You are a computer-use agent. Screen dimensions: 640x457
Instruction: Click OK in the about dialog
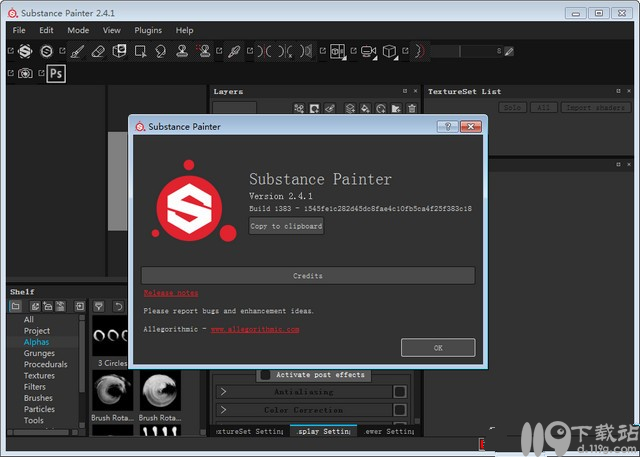(438, 348)
